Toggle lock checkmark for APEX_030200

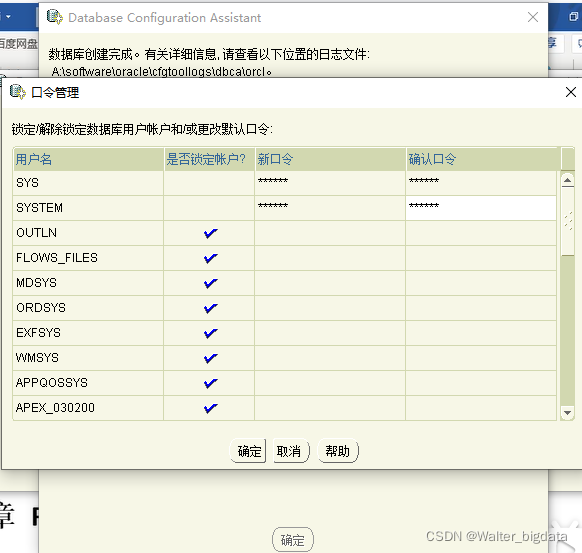tap(210, 408)
